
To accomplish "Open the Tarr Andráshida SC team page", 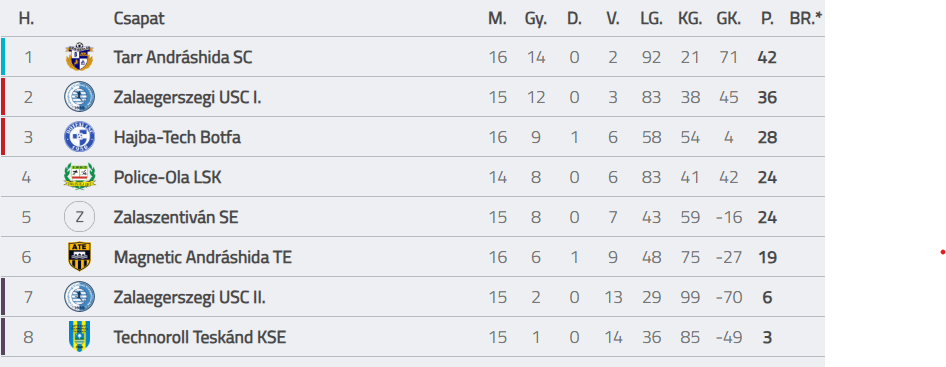I will click(x=183, y=57).
